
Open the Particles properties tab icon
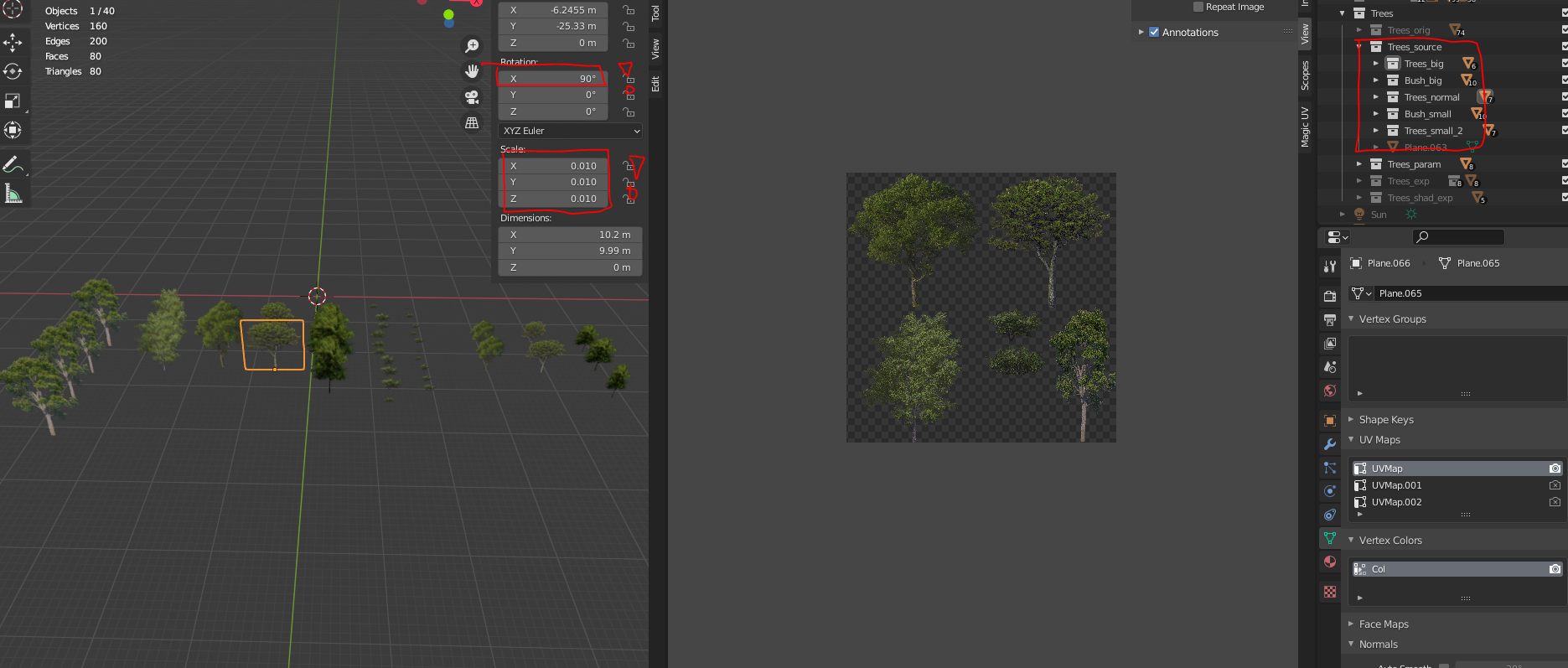pyautogui.click(x=1330, y=468)
